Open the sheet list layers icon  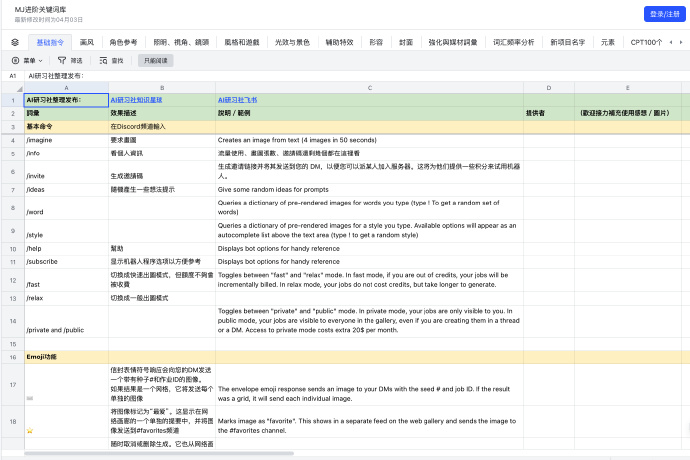coord(15,43)
